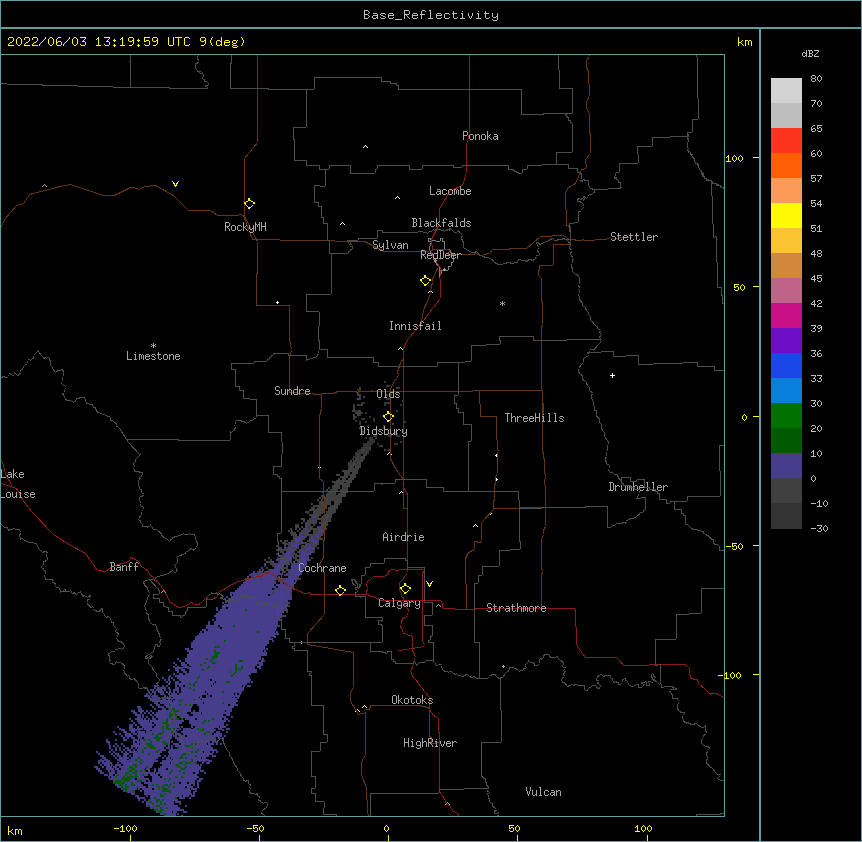Image resolution: width=862 pixels, height=842 pixels.
Task: Pick the bright yellow swatch in the dBZ legend
Action: pos(786,215)
